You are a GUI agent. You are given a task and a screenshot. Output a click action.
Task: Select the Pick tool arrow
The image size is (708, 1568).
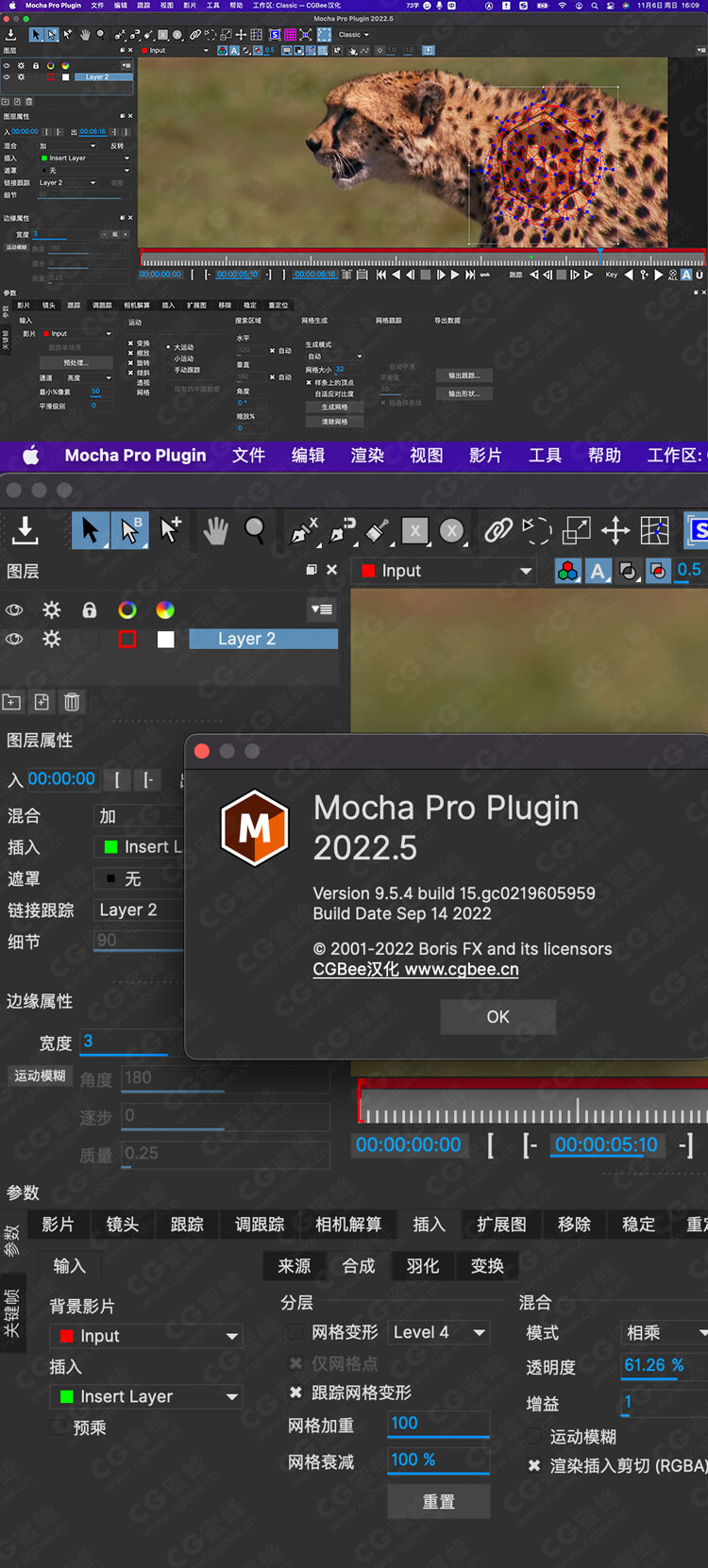(91, 530)
